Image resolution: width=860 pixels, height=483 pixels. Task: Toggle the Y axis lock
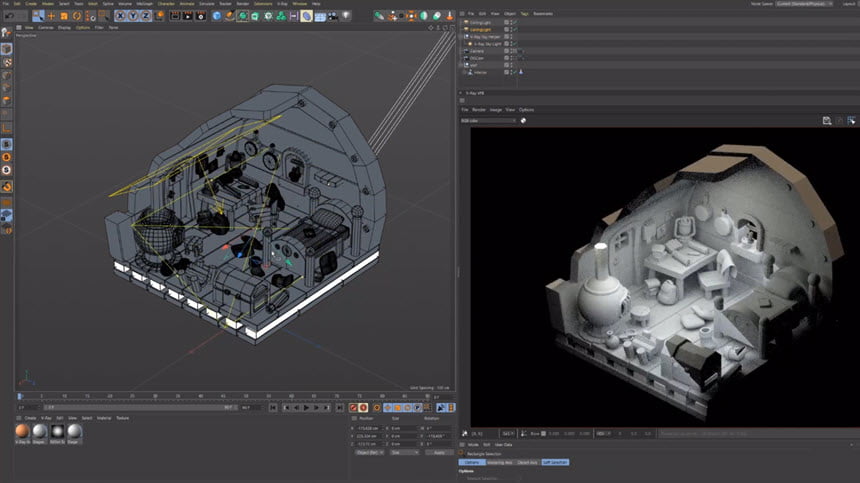pos(133,16)
